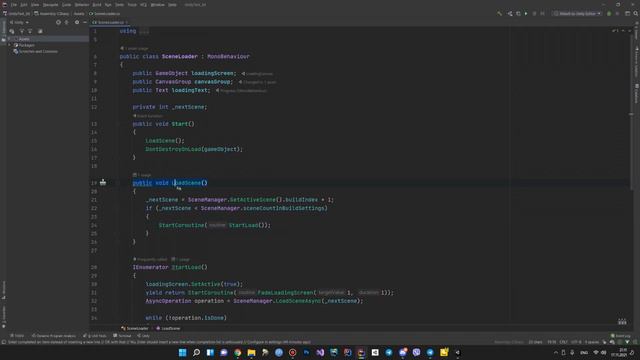Click the taskbar search magnifier icon
Image resolution: width=640 pixels, height=360 pixels.
pos(196,352)
